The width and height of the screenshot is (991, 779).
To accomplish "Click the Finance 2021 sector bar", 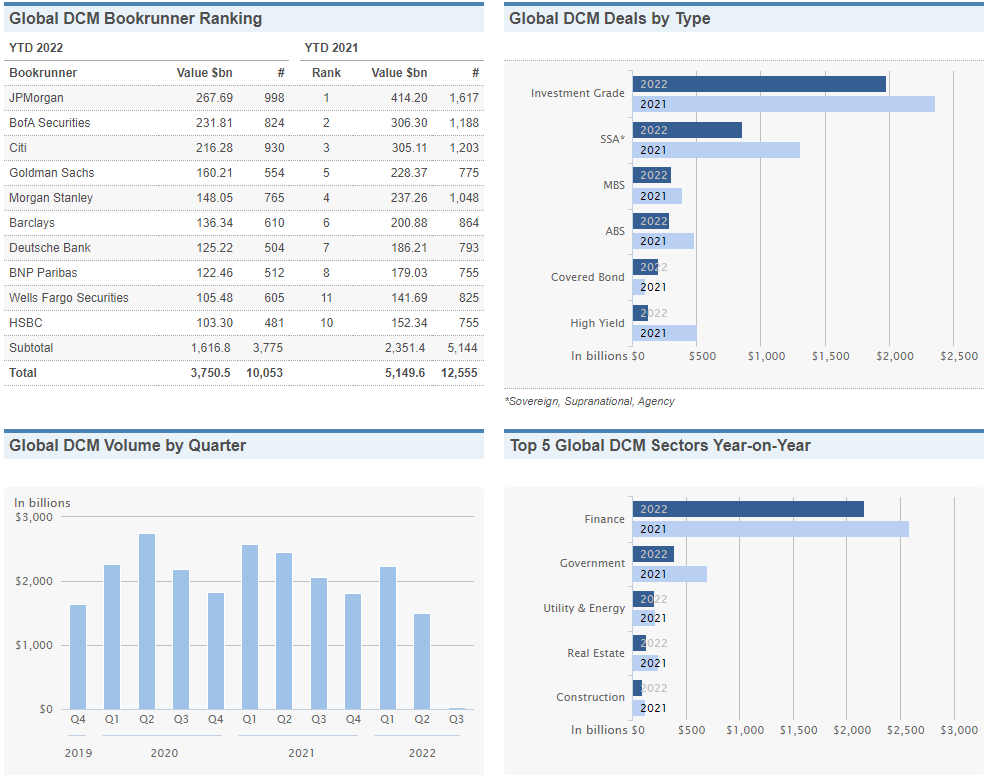I will click(x=771, y=529).
